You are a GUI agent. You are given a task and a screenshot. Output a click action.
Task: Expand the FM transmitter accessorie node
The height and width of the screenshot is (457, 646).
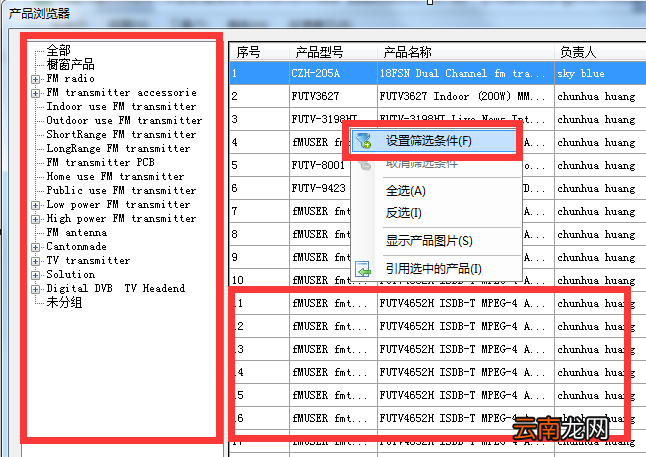pos(35,93)
